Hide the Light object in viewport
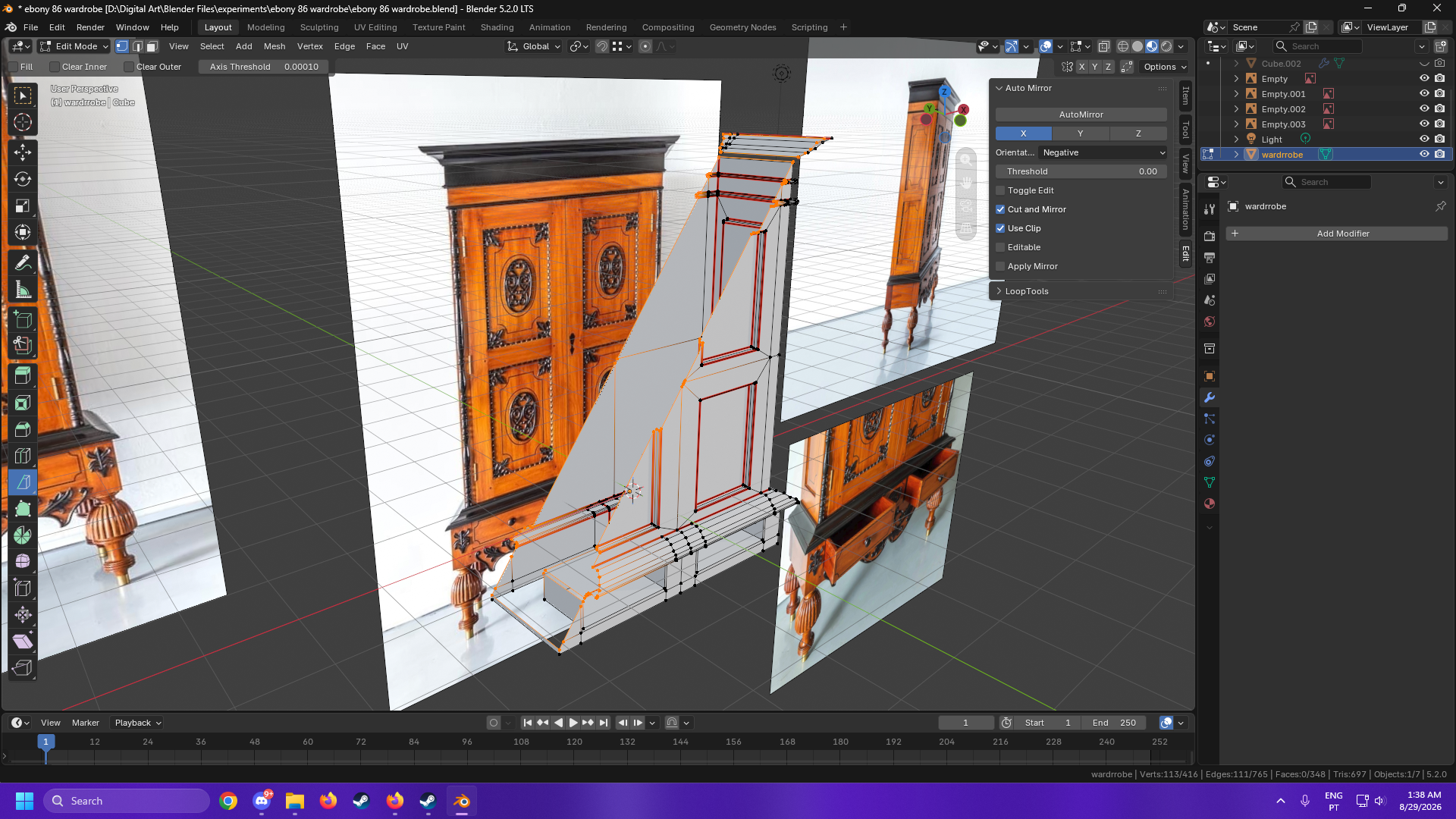The image size is (1456, 819). (1424, 139)
